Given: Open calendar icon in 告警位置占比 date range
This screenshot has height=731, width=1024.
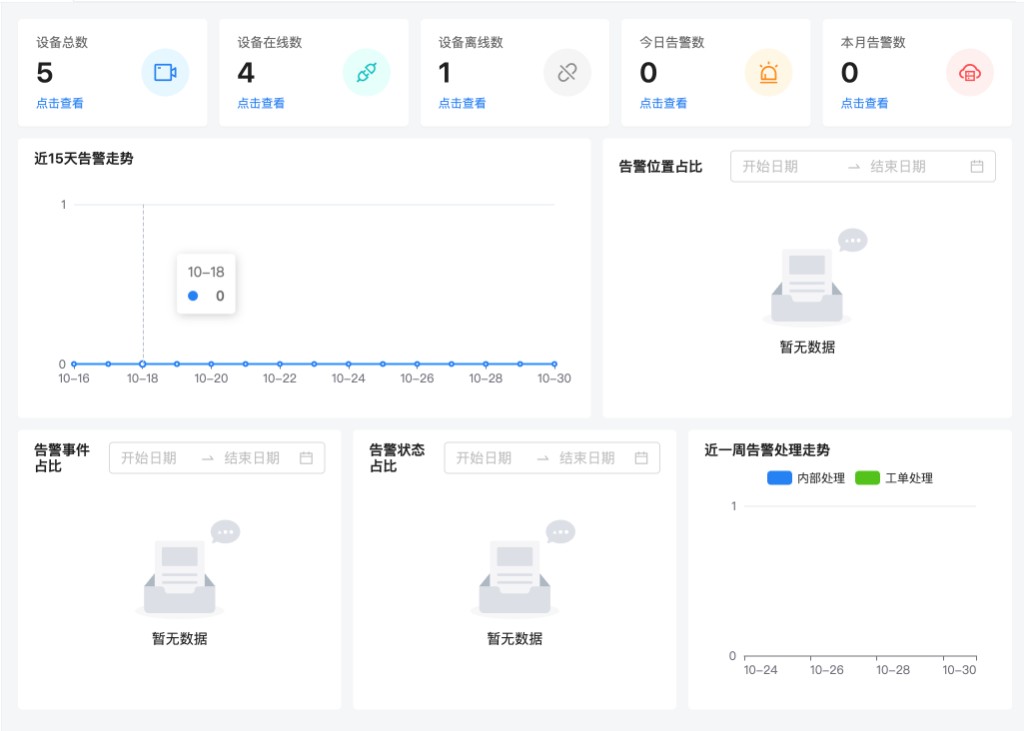Looking at the screenshot, I should (977, 167).
